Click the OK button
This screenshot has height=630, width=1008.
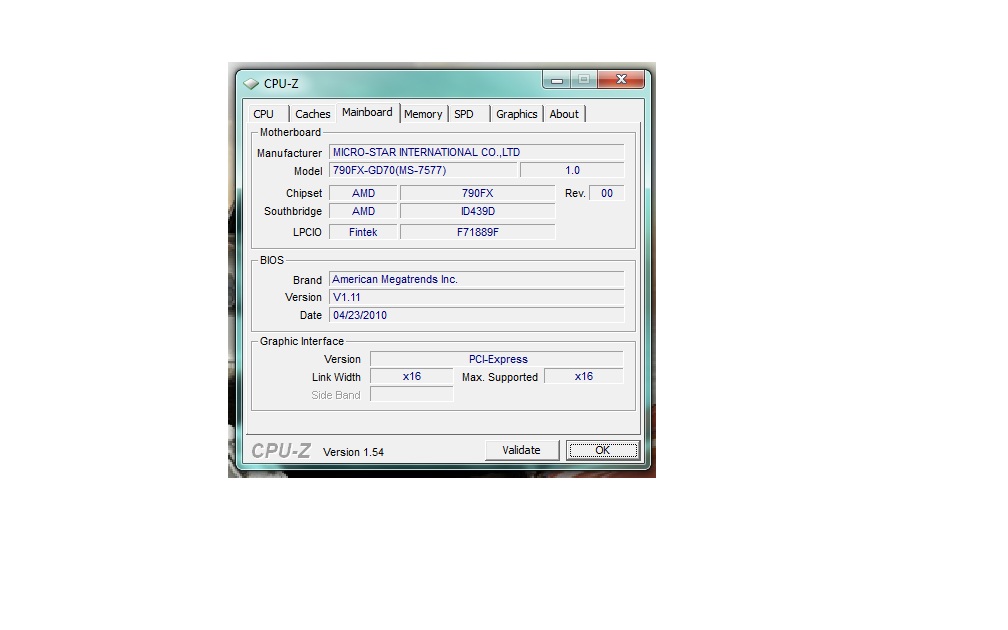pos(602,450)
